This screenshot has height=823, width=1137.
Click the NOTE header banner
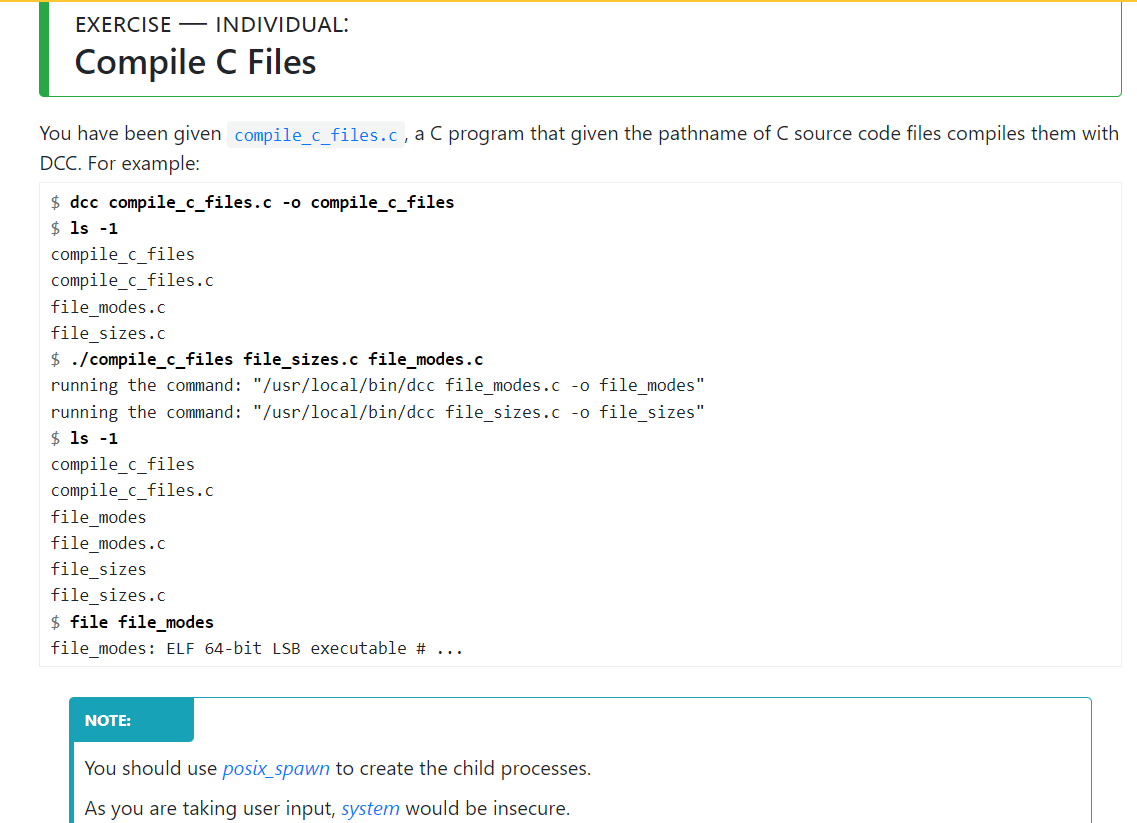pyautogui.click(x=131, y=719)
